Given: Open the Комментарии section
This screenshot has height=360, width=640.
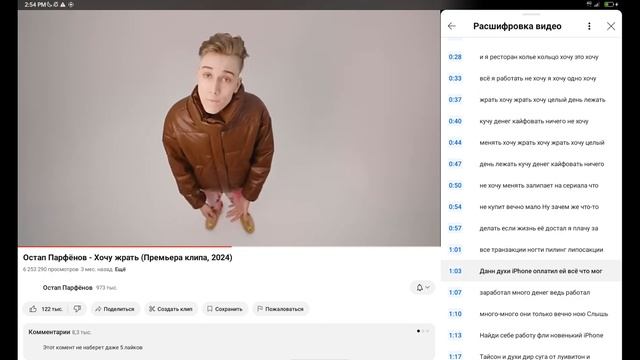Looking at the screenshot, I should [229, 341].
